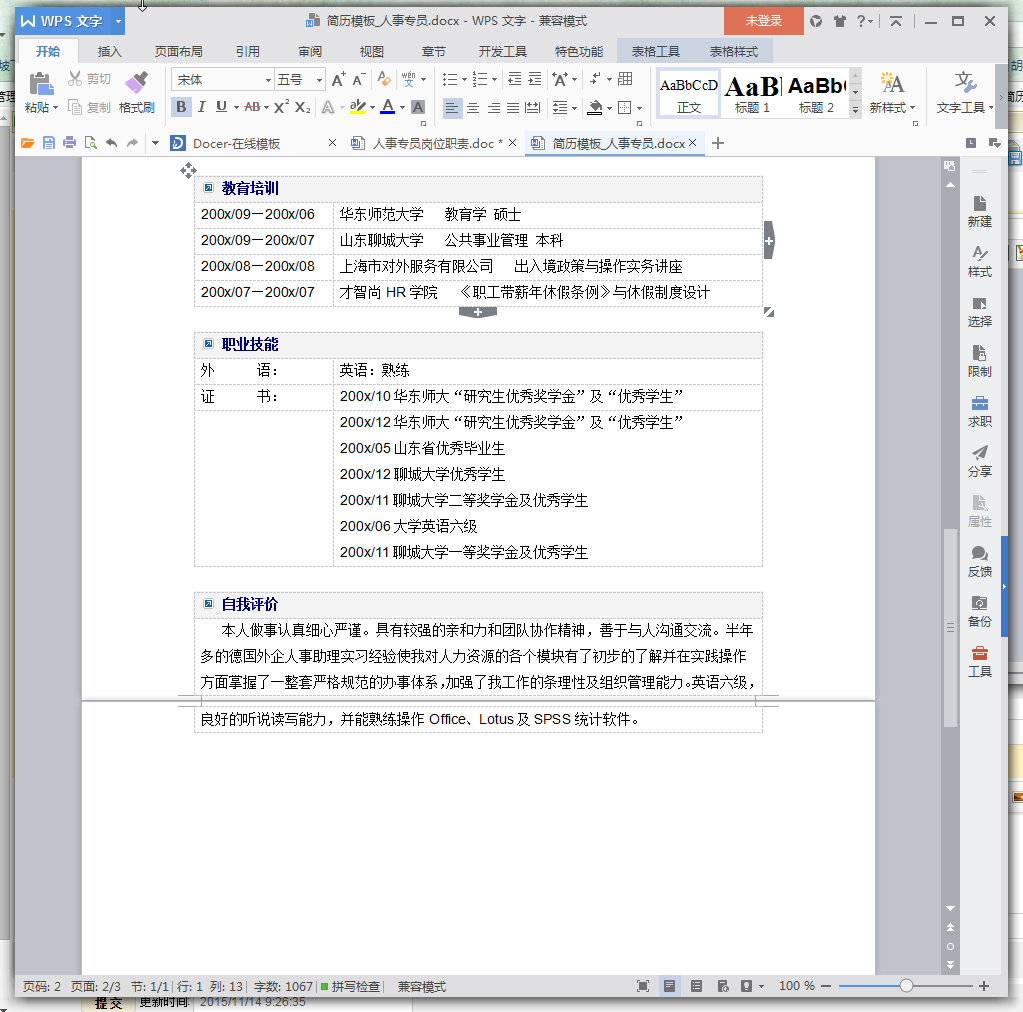Image resolution: width=1023 pixels, height=1012 pixels.
Task: Toggle character shading A button
Action: 418,107
